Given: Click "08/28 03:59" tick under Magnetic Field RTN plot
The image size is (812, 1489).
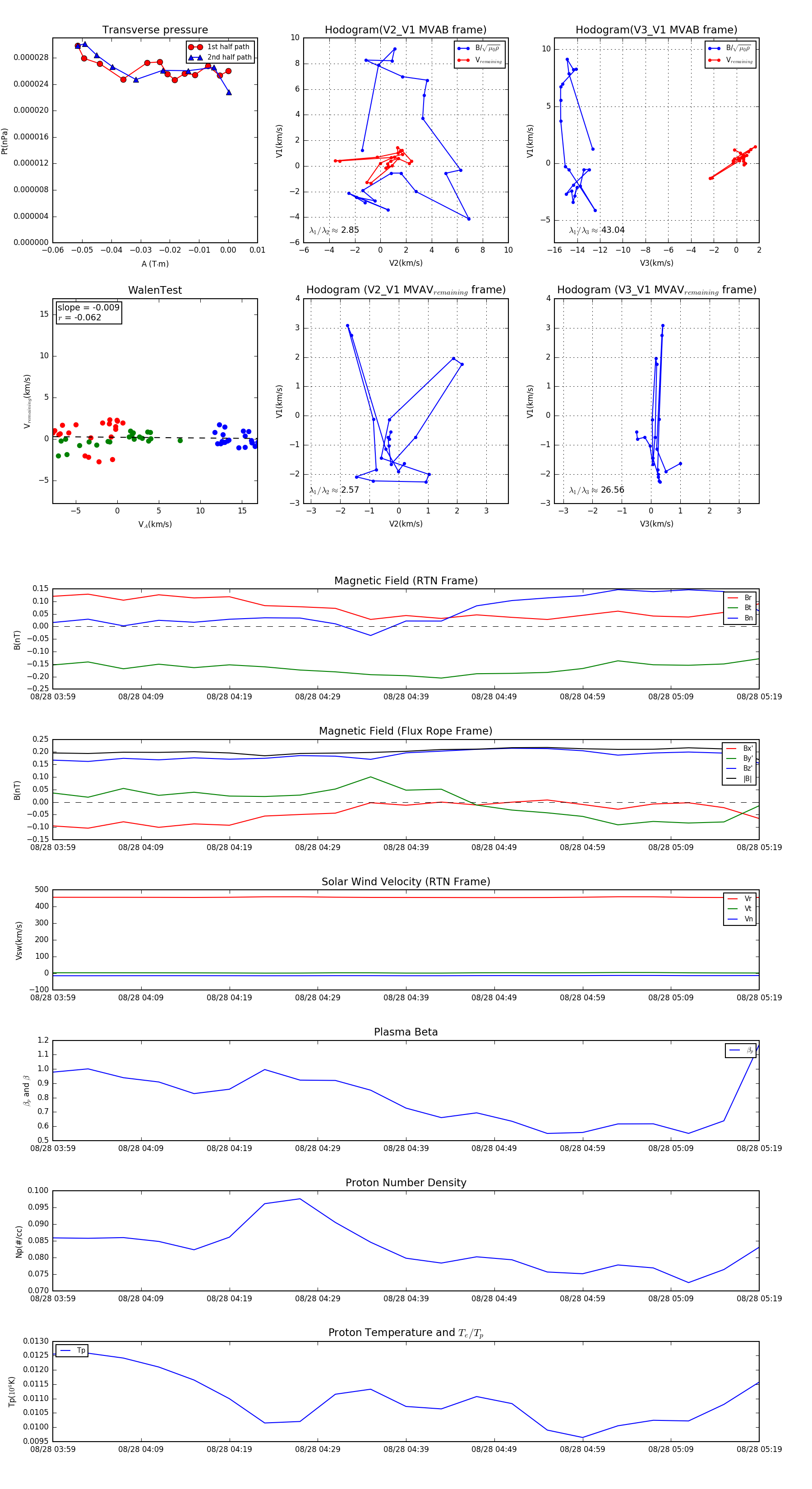Looking at the screenshot, I should [53, 697].
